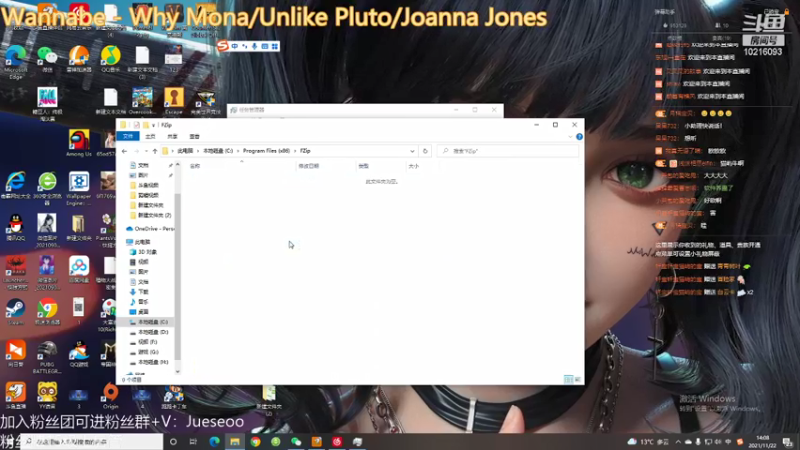Open Microsoft Edge desktop shortcut
800x450 pixels.
tap(15, 62)
